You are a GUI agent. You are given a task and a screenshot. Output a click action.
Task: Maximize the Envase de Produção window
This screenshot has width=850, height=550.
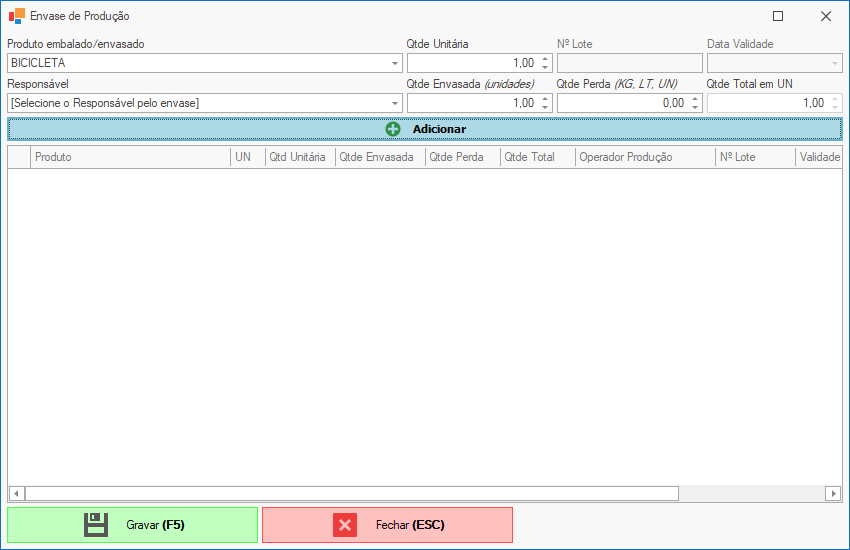(x=778, y=16)
